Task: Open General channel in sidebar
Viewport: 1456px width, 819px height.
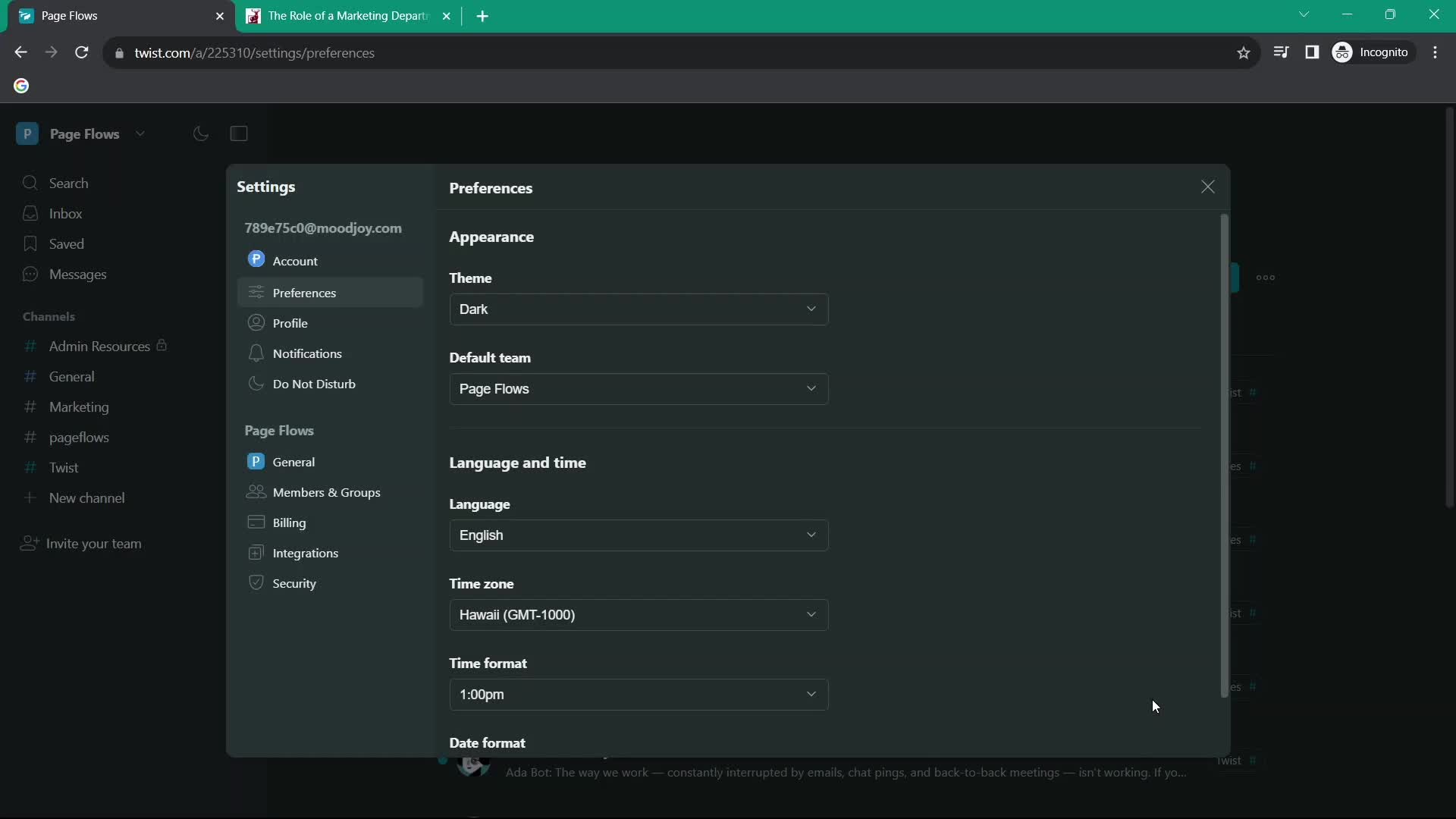Action: [x=71, y=376]
